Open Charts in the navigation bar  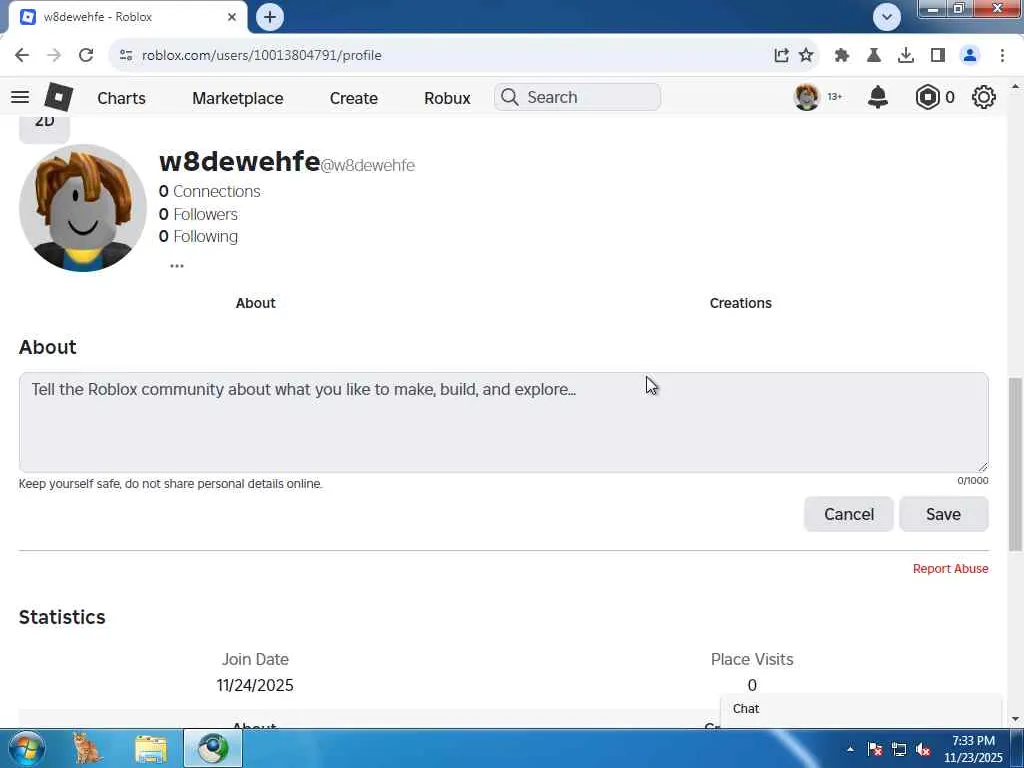(121, 98)
